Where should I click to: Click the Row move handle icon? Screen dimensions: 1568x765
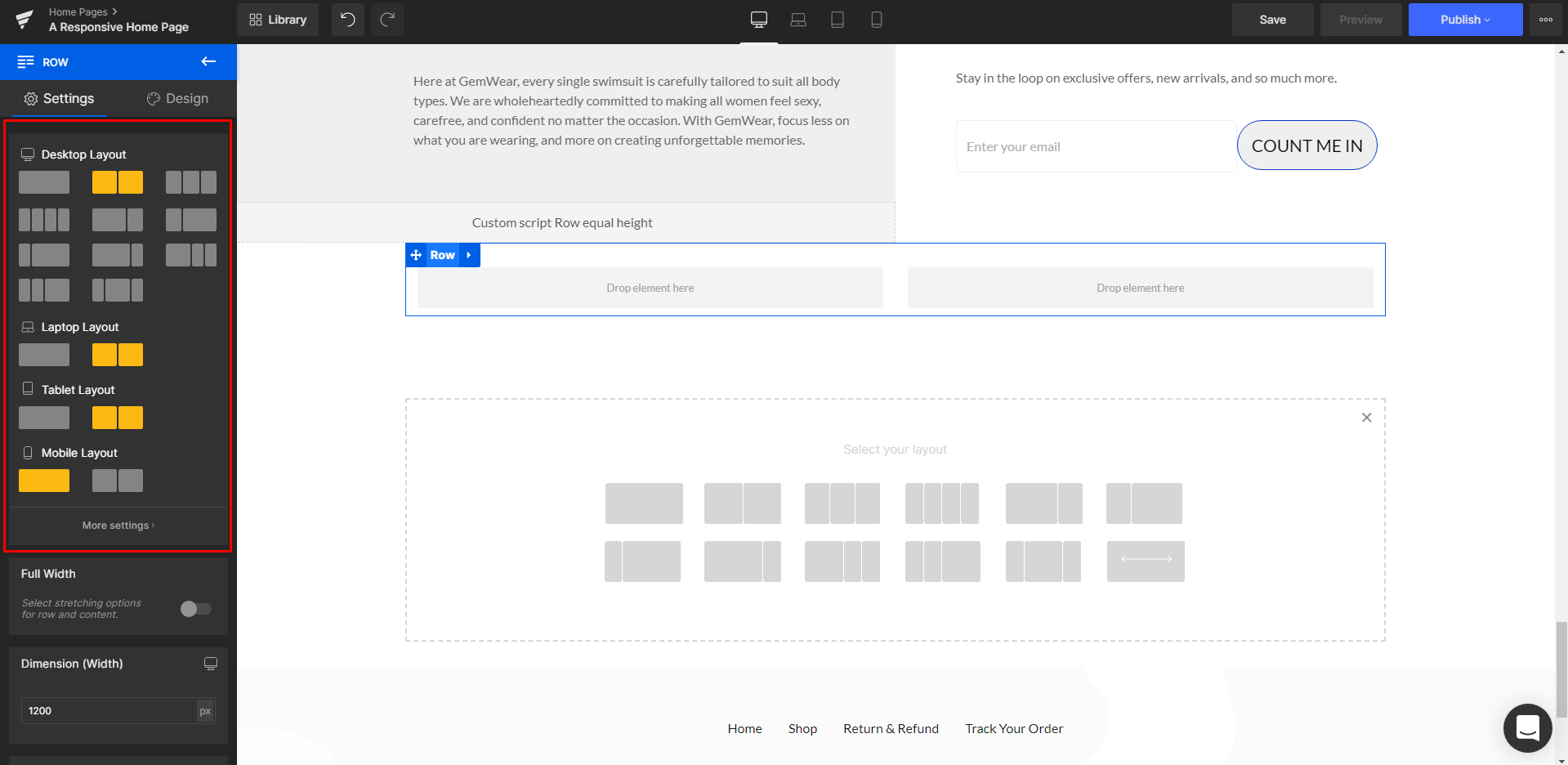[x=416, y=255]
